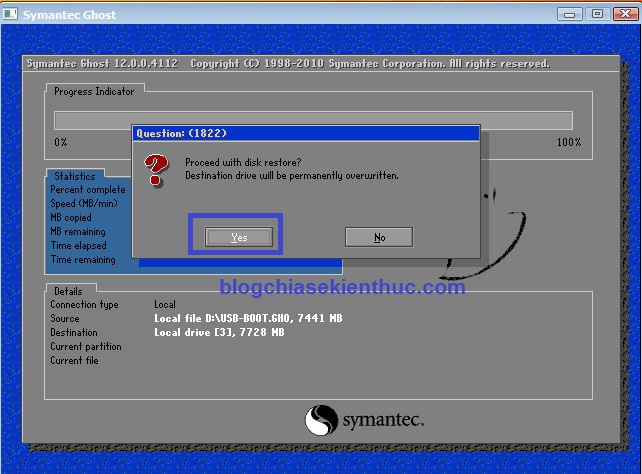Click the "100%" progress label
642x474 pixels.
coord(569,142)
